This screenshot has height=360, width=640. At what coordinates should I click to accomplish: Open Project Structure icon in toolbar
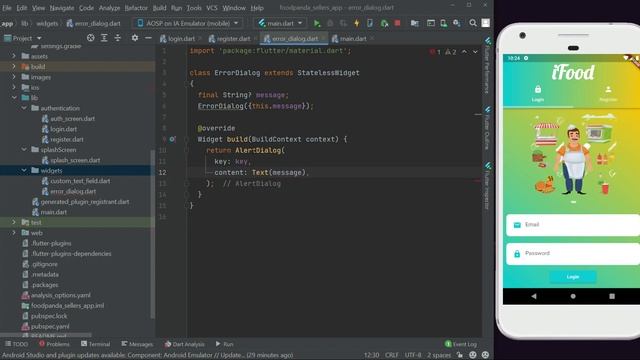tap(415, 23)
